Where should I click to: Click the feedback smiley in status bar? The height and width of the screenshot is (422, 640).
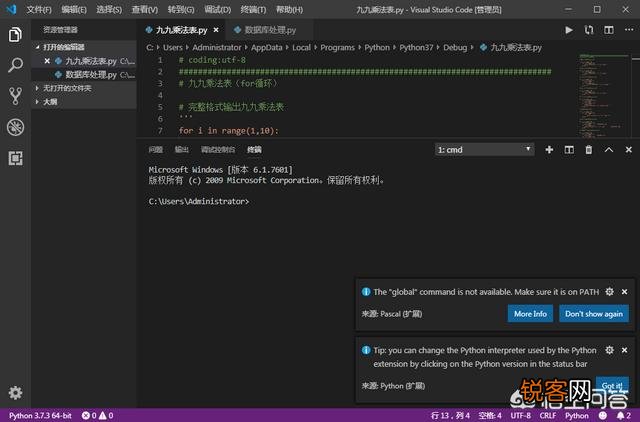[x=602, y=415]
